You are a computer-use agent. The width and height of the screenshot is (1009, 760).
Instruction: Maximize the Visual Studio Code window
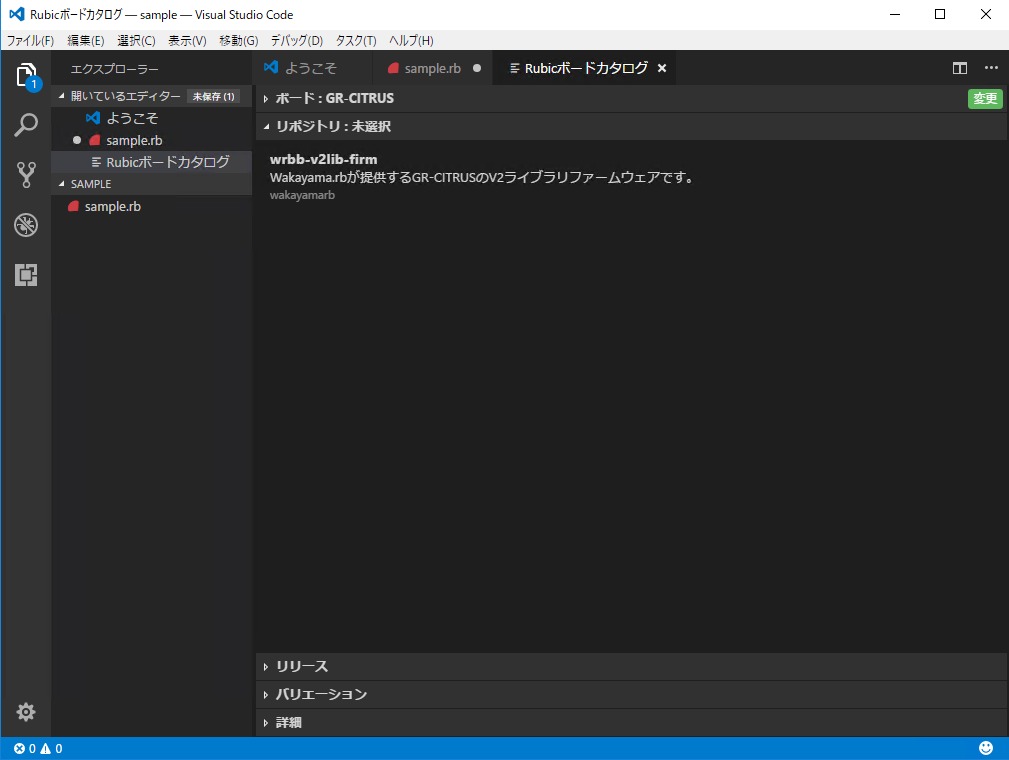tap(940, 14)
